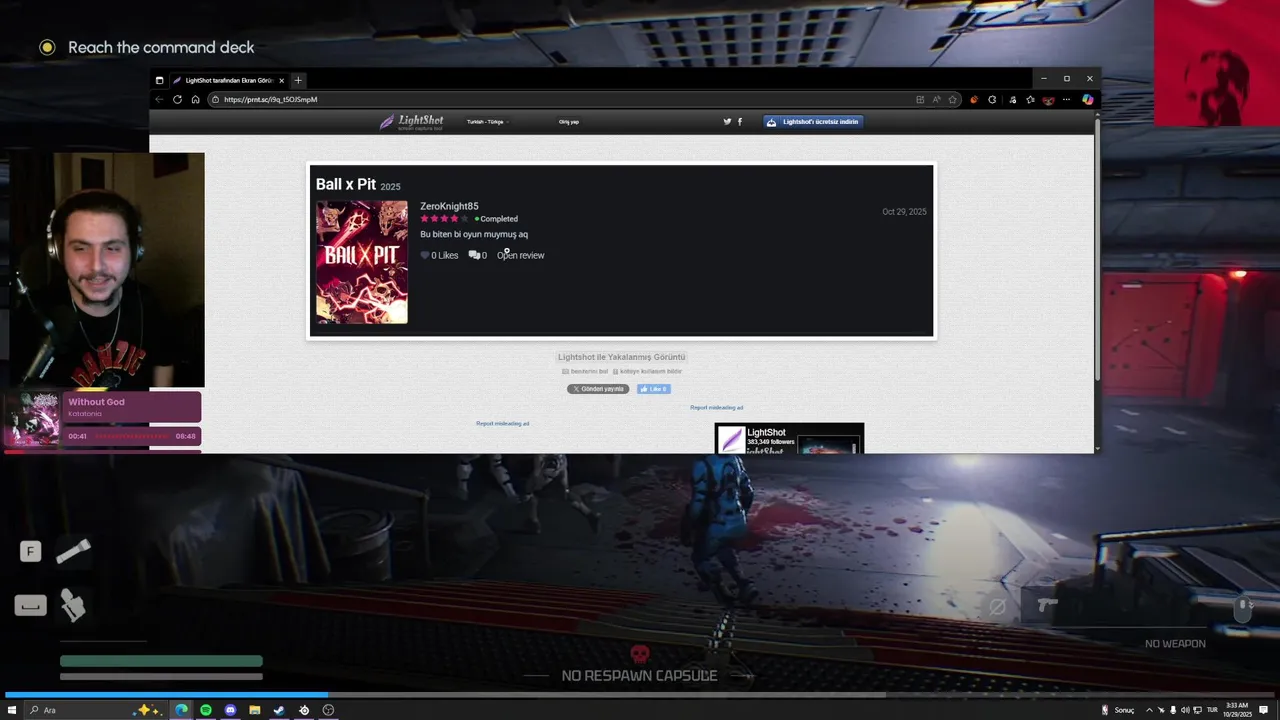Add page to favorites star icon
This screenshot has height=720, width=1280.
click(x=952, y=100)
